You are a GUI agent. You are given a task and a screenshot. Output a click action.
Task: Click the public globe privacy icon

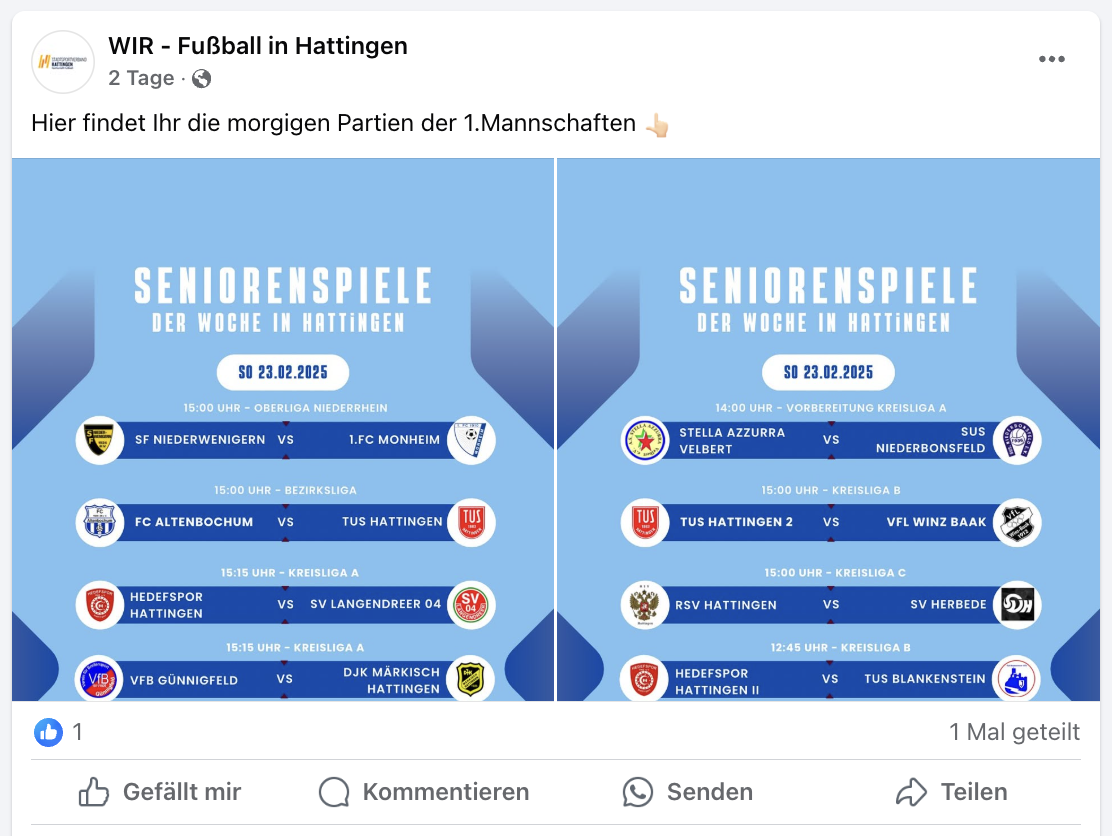click(x=202, y=78)
